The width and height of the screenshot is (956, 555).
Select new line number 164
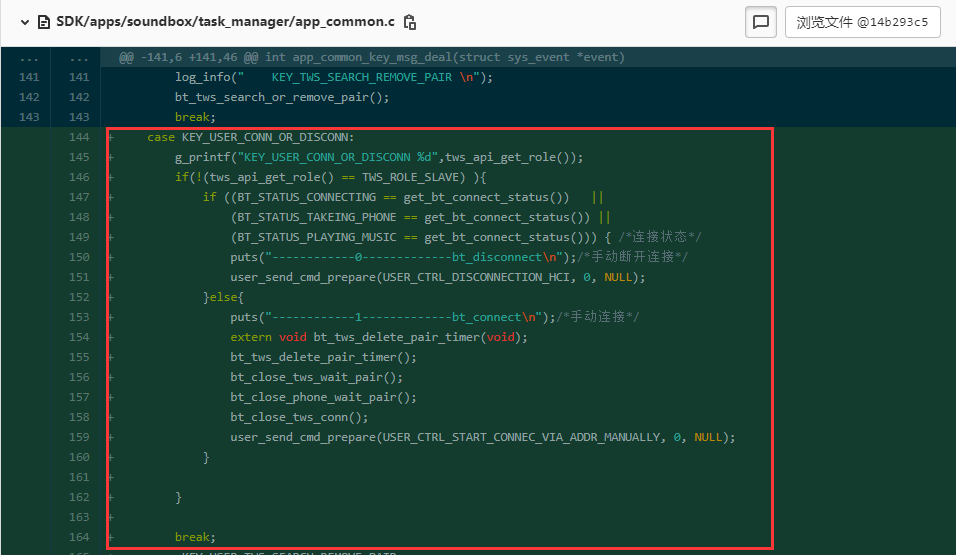pos(79,537)
